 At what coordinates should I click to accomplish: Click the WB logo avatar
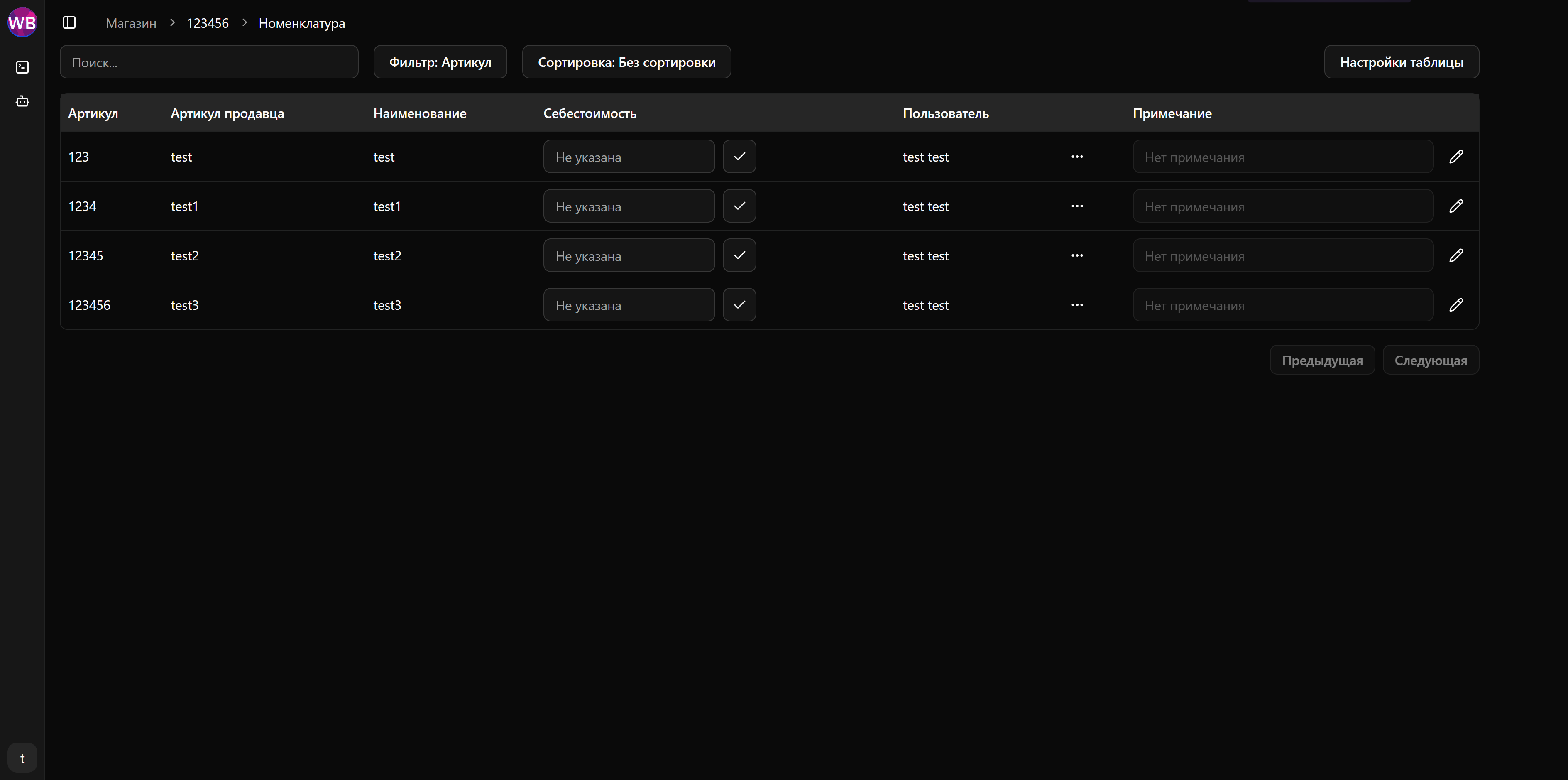click(22, 22)
